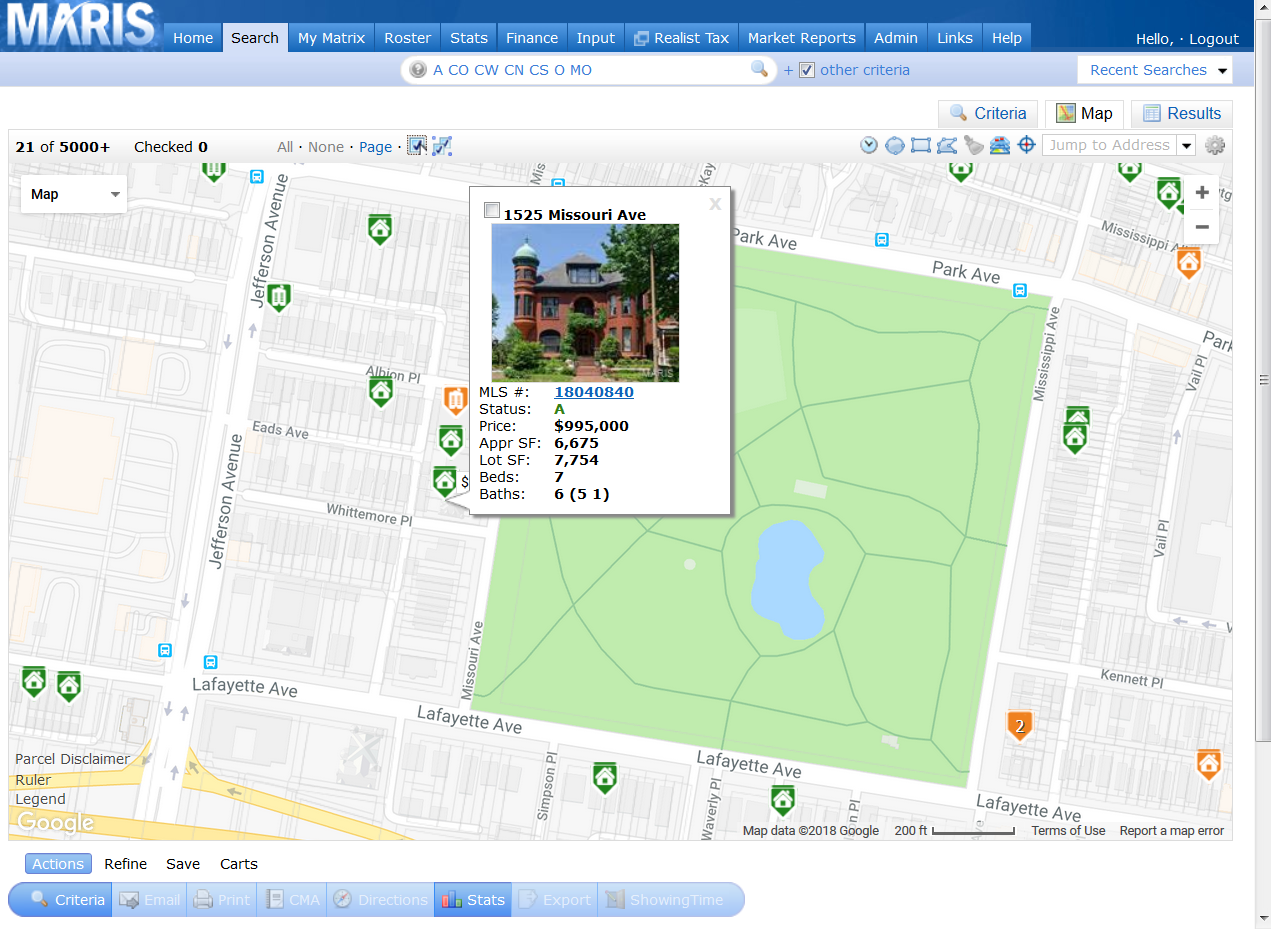Click the crosshair center map icon
Viewport: 1271px width, 929px height.
tap(1026, 146)
